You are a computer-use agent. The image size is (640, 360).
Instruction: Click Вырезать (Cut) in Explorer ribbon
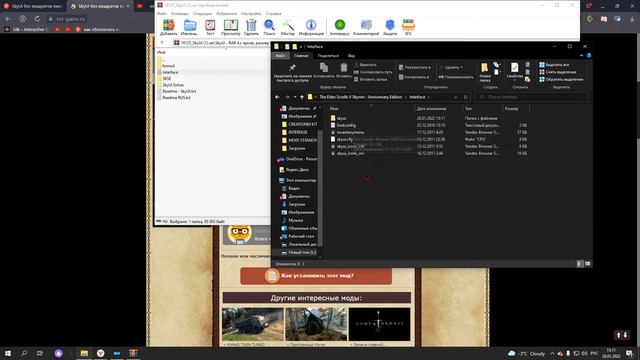click(x=365, y=65)
